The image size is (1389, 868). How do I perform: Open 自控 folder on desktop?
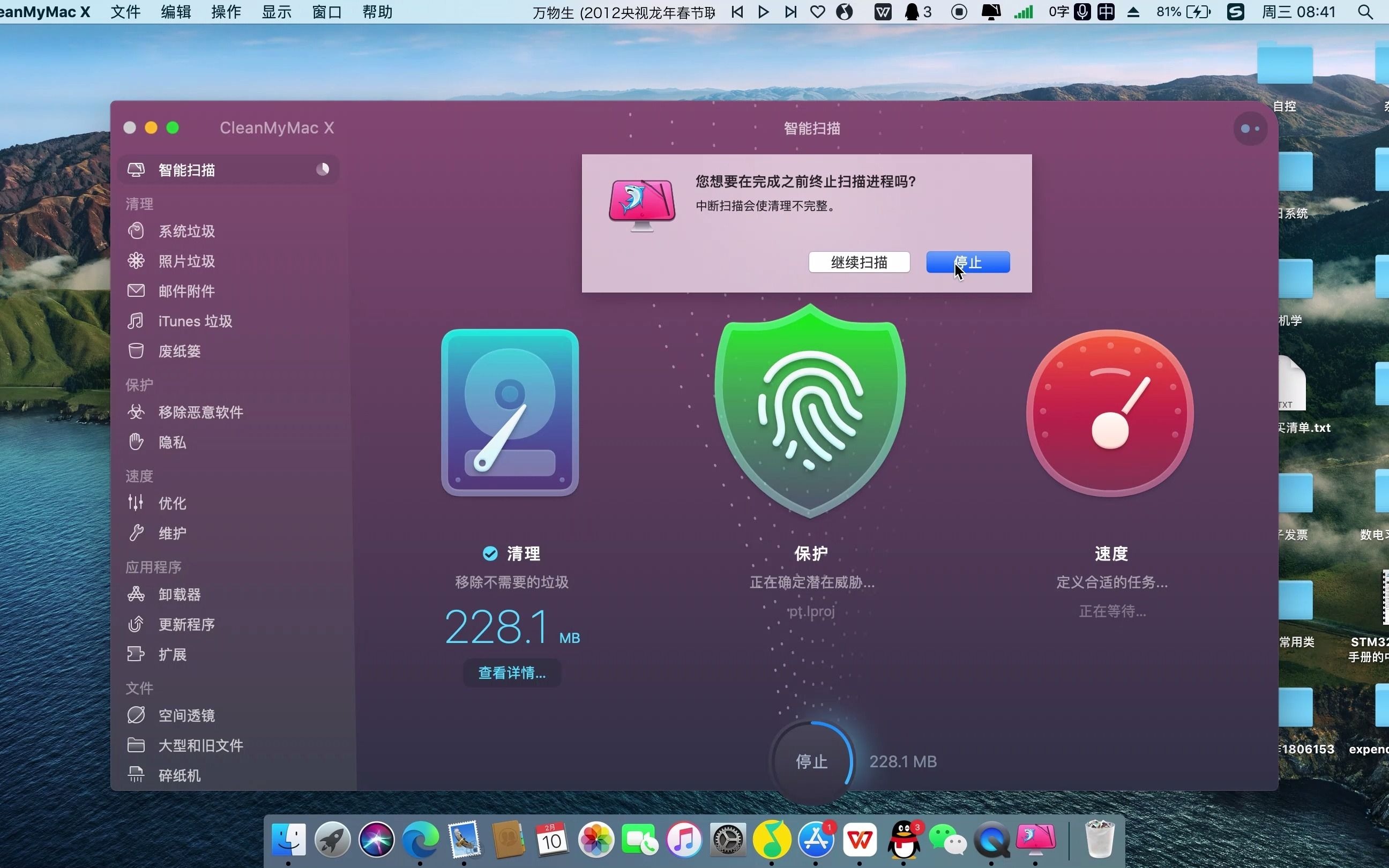tap(1285, 78)
